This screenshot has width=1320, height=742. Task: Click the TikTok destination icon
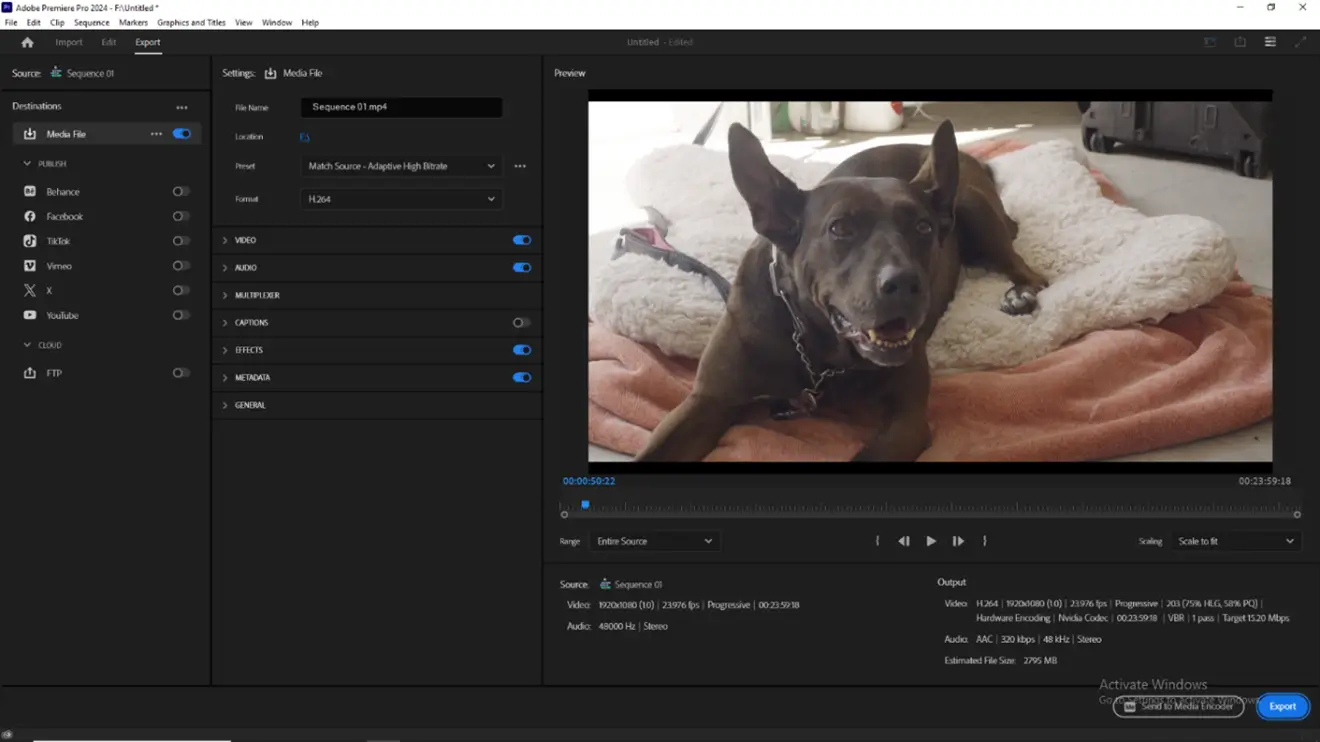30,241
